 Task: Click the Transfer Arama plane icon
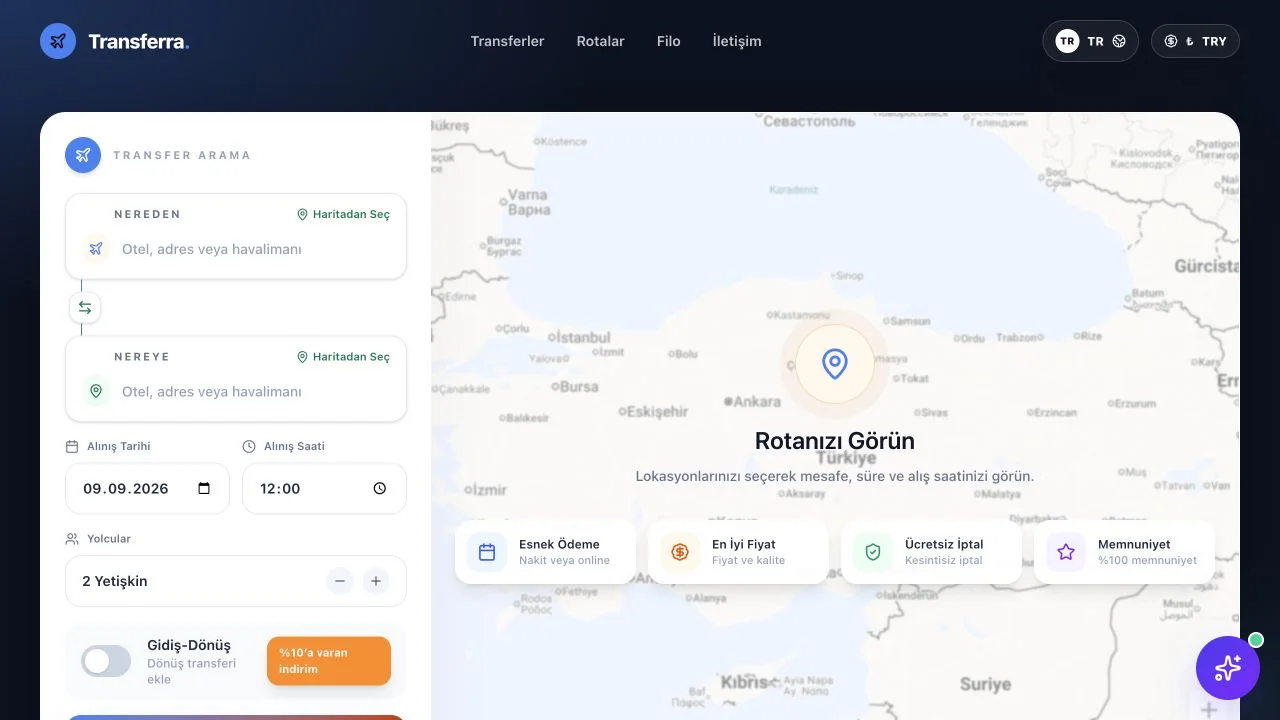[83, 155]
